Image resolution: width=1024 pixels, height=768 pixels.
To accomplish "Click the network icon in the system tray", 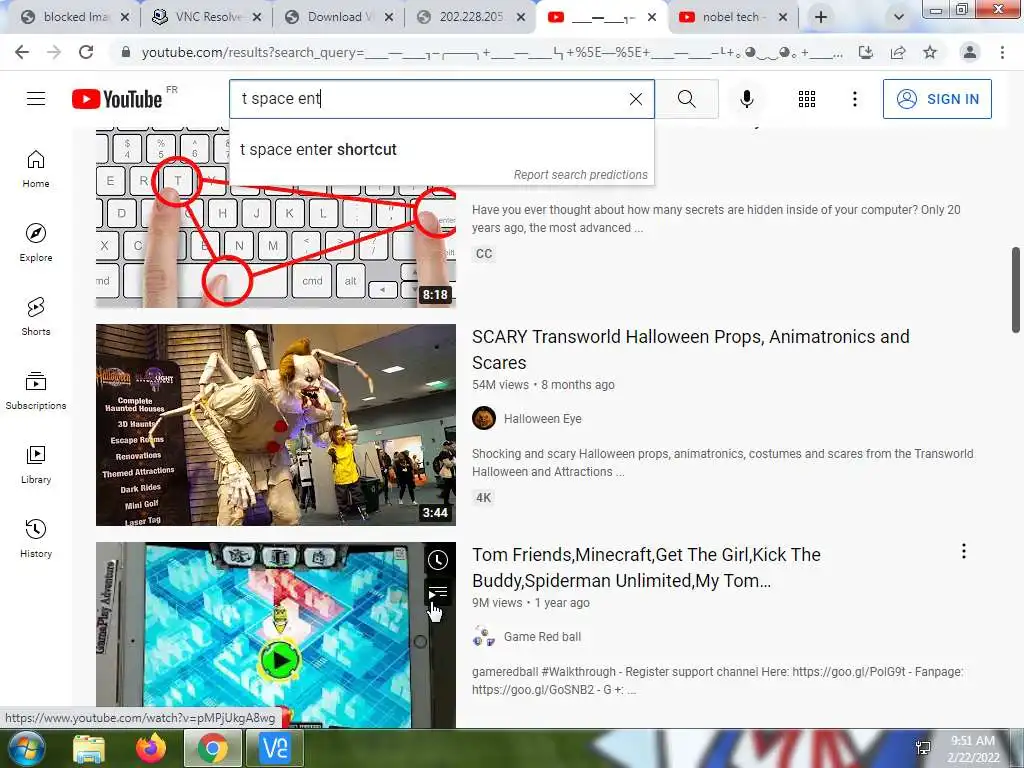I will tap(923, 748).
